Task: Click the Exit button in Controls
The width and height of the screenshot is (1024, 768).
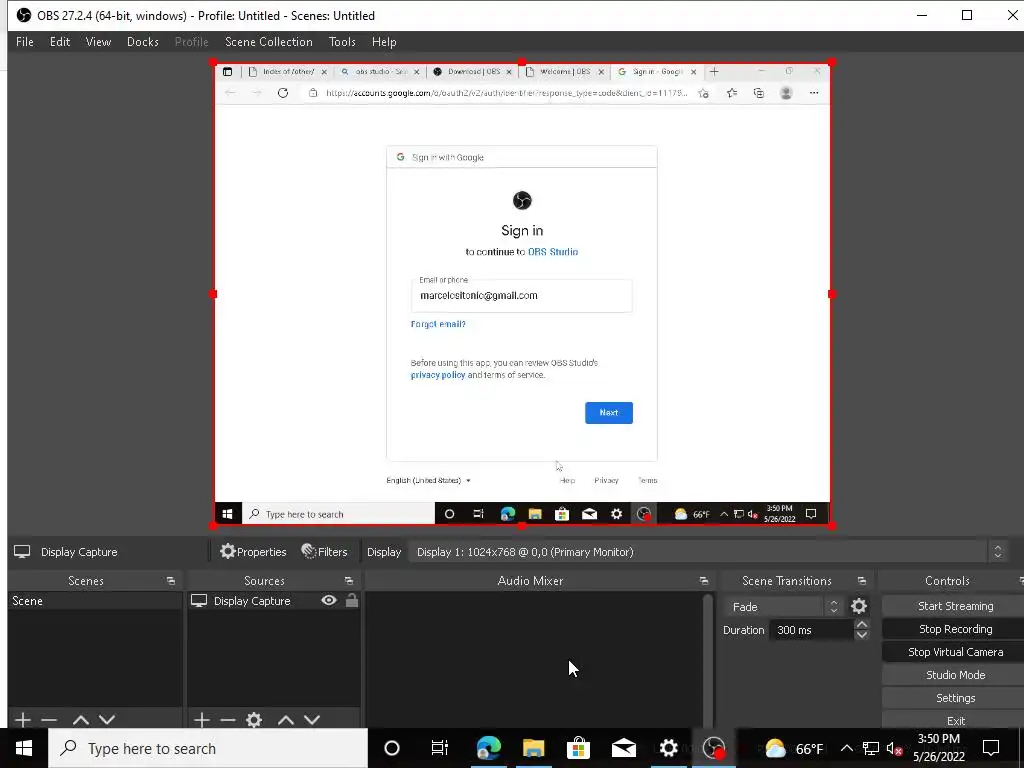Action: coord(955,720)
